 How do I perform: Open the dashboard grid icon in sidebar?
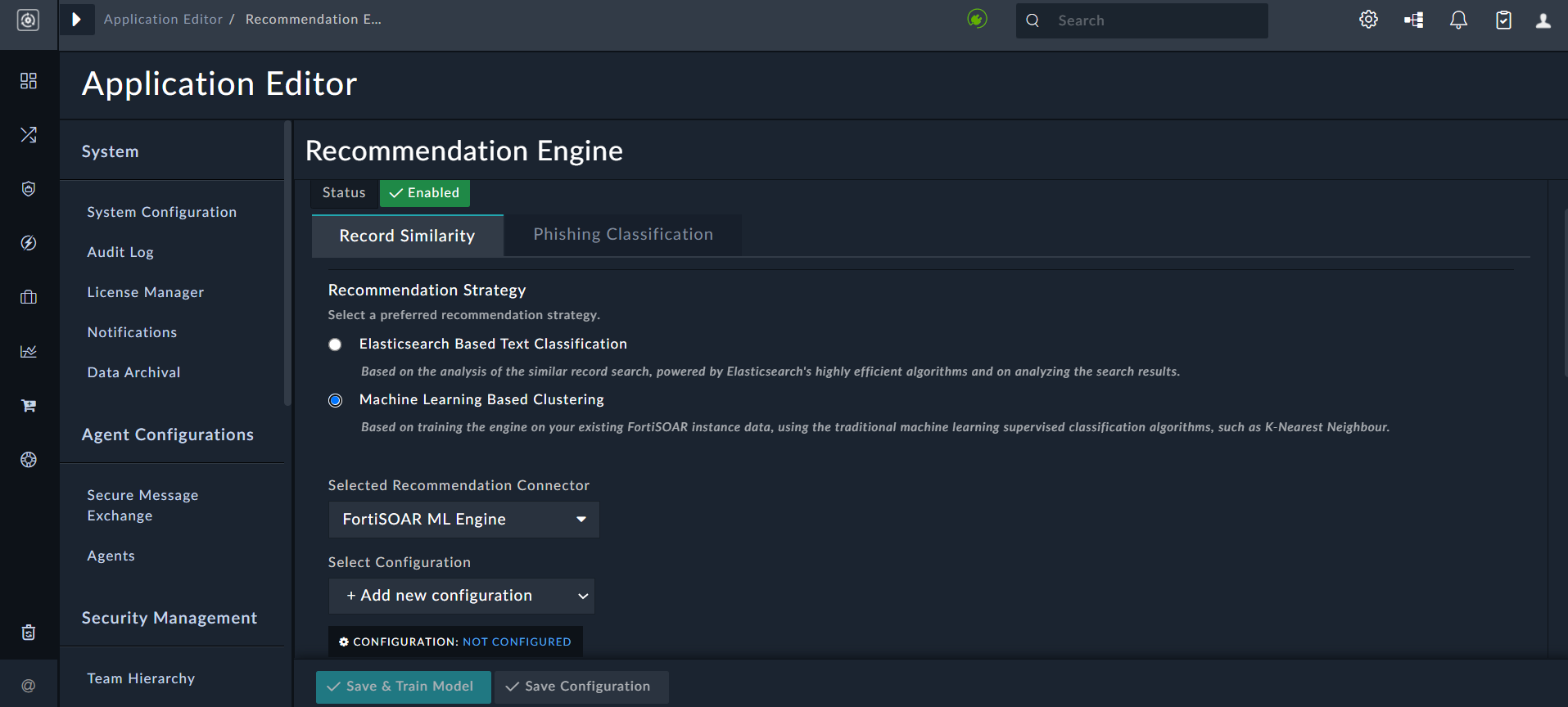[29, 81]
